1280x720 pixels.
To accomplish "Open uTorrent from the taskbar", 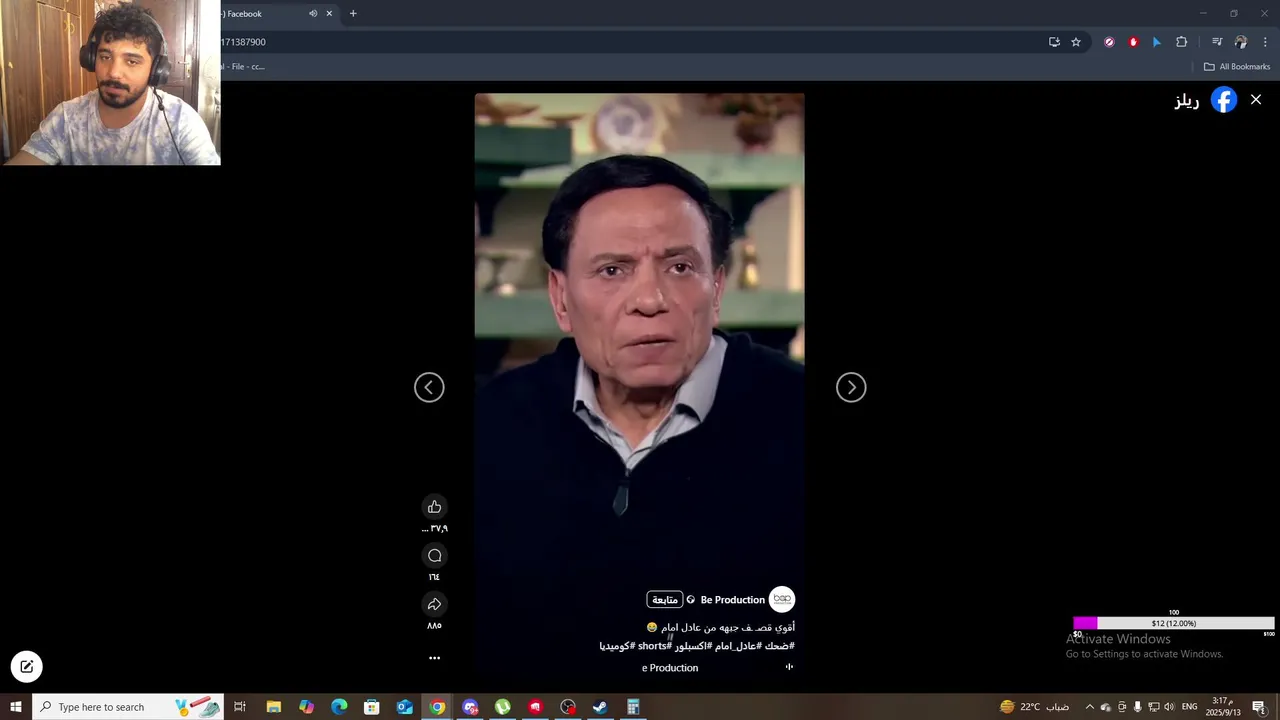I will pyautogui.click(x=503, y=707).
